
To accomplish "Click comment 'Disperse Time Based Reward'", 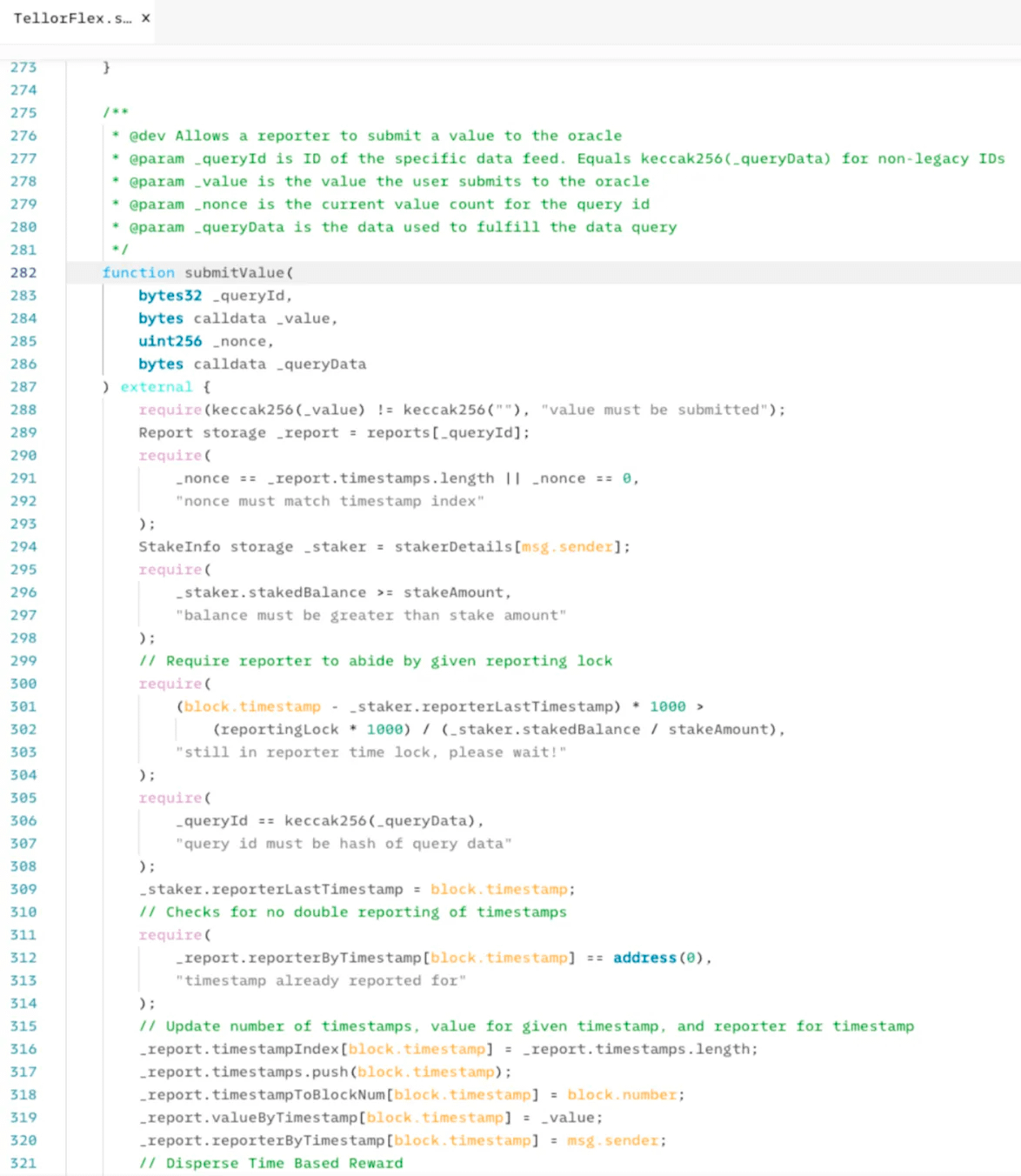I will (x=270, y=1163).
